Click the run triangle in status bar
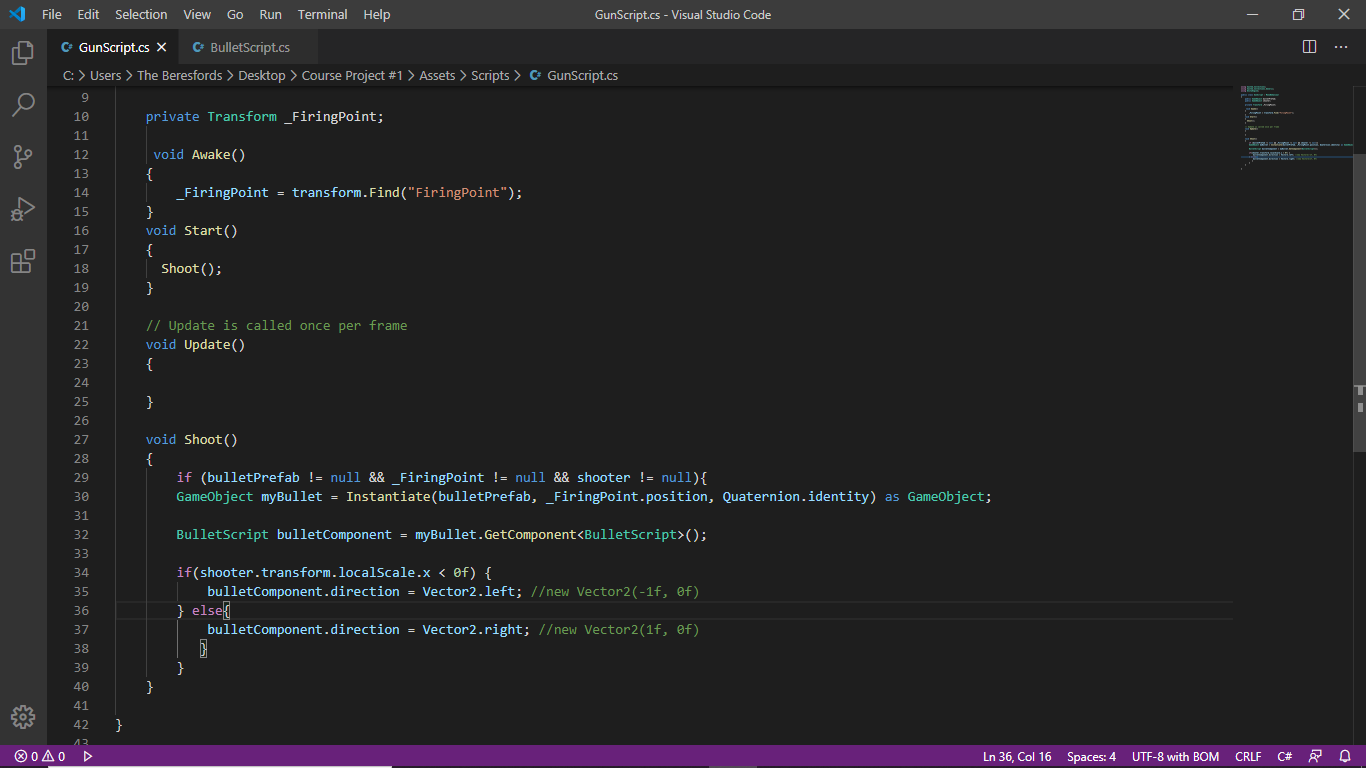Viewport: 1366px width, 768px height. coord(88,757)
